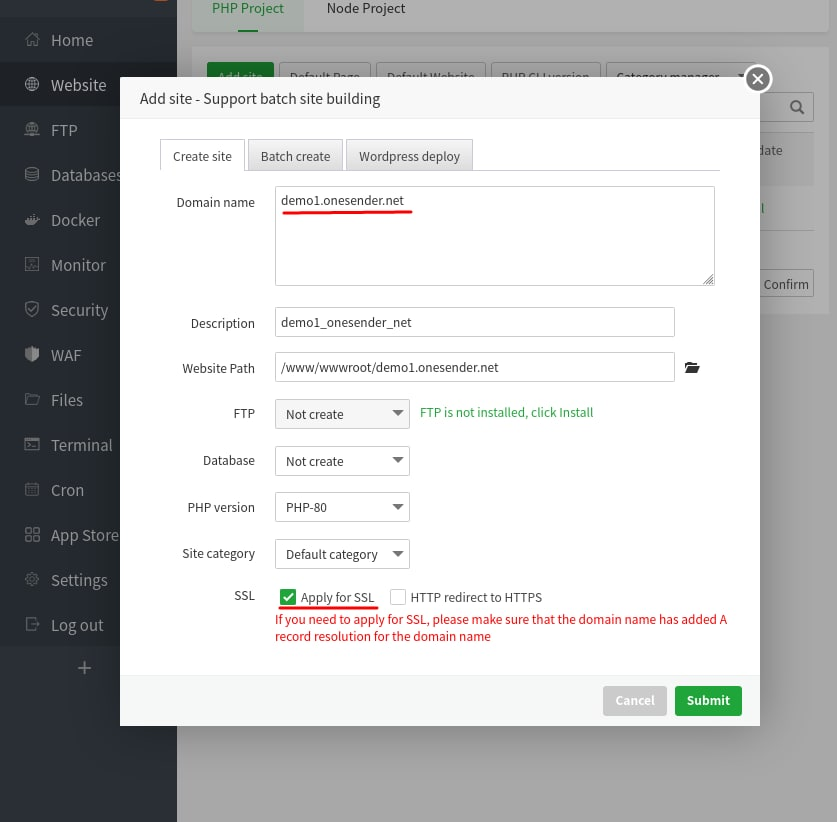837x822 pixels.
Task: Expand the PHP version PHP-80 dropdown
Action: coord(342,507)
